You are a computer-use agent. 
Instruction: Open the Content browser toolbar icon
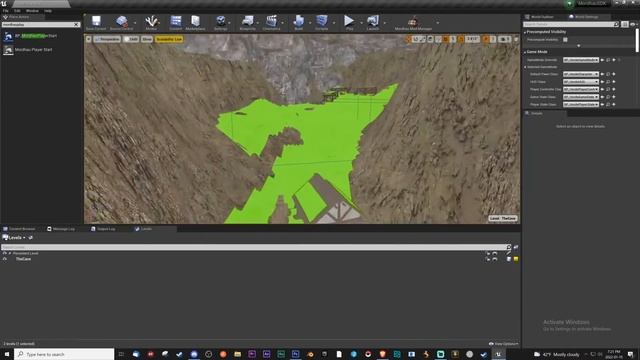(176, 22)
